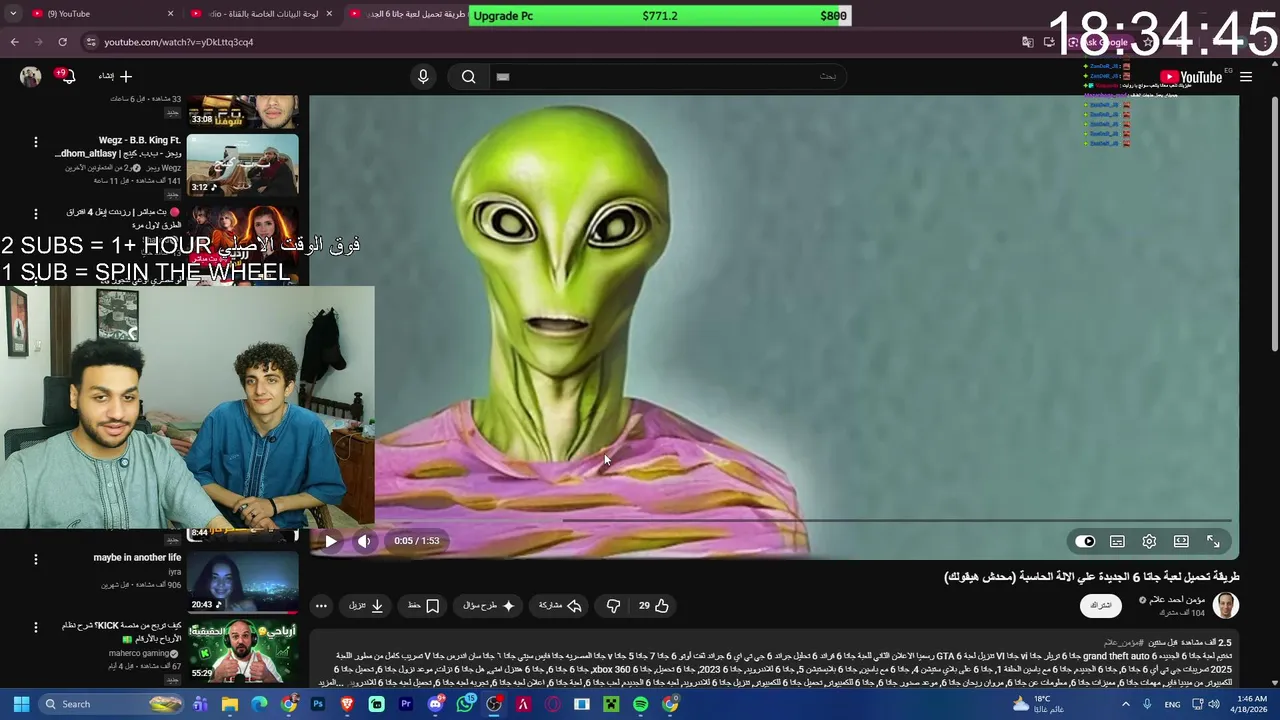
Task: Open the Wegz - B.B. King video thumbnail
Action: pos(242,164)
